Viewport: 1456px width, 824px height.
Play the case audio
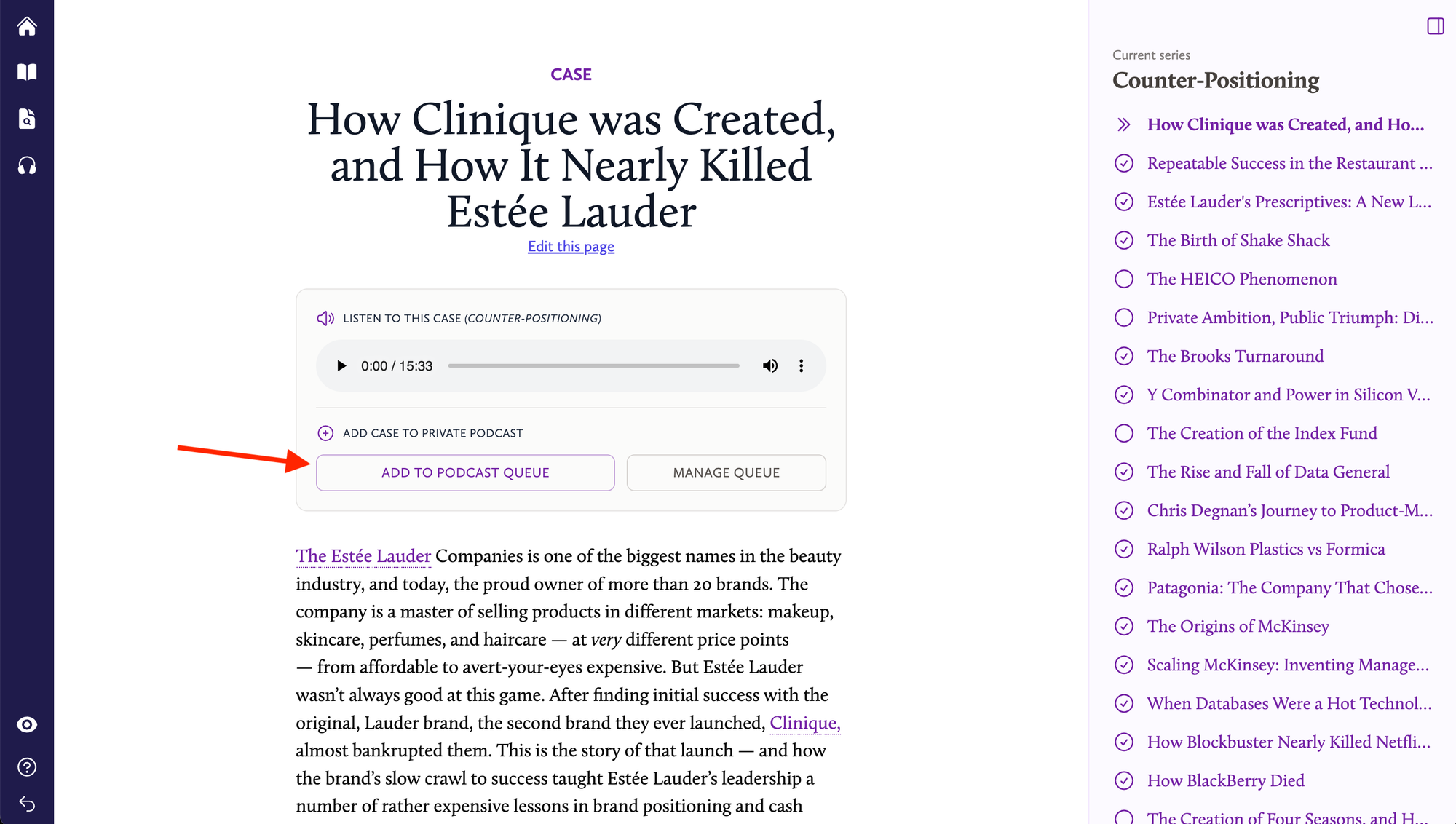point(341,365)
